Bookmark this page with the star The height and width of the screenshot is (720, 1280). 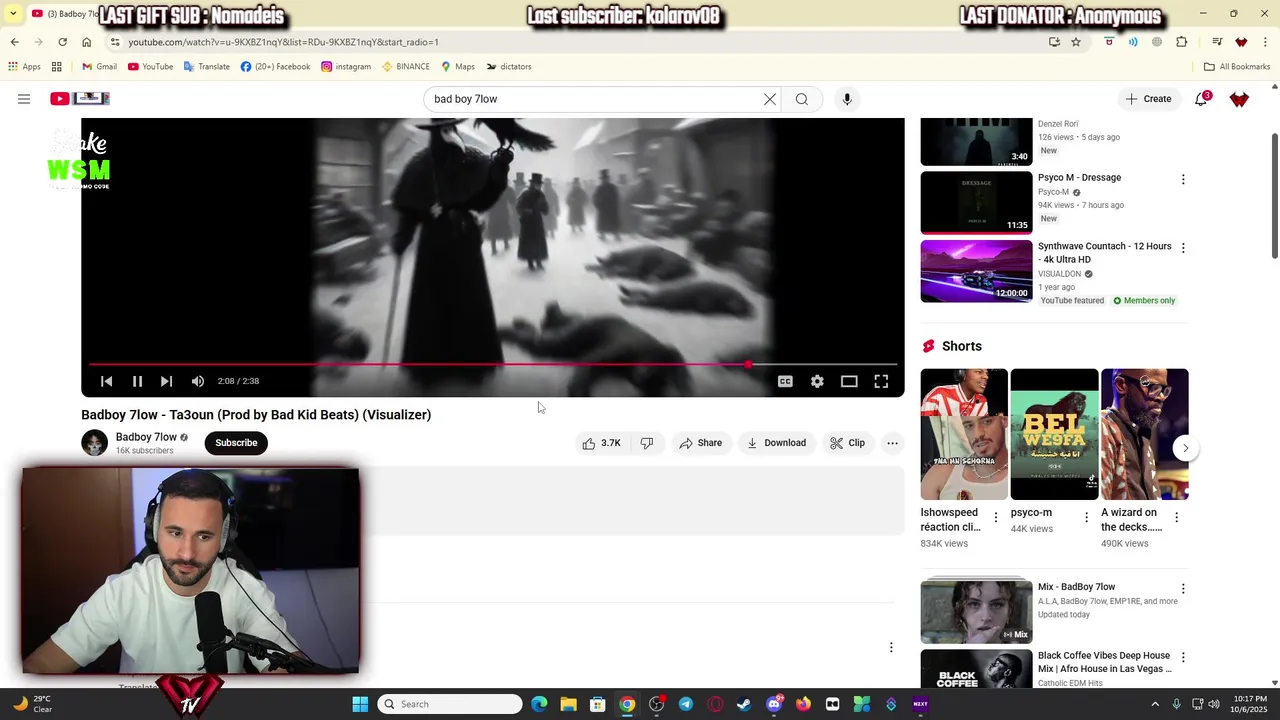[1076, 42]
